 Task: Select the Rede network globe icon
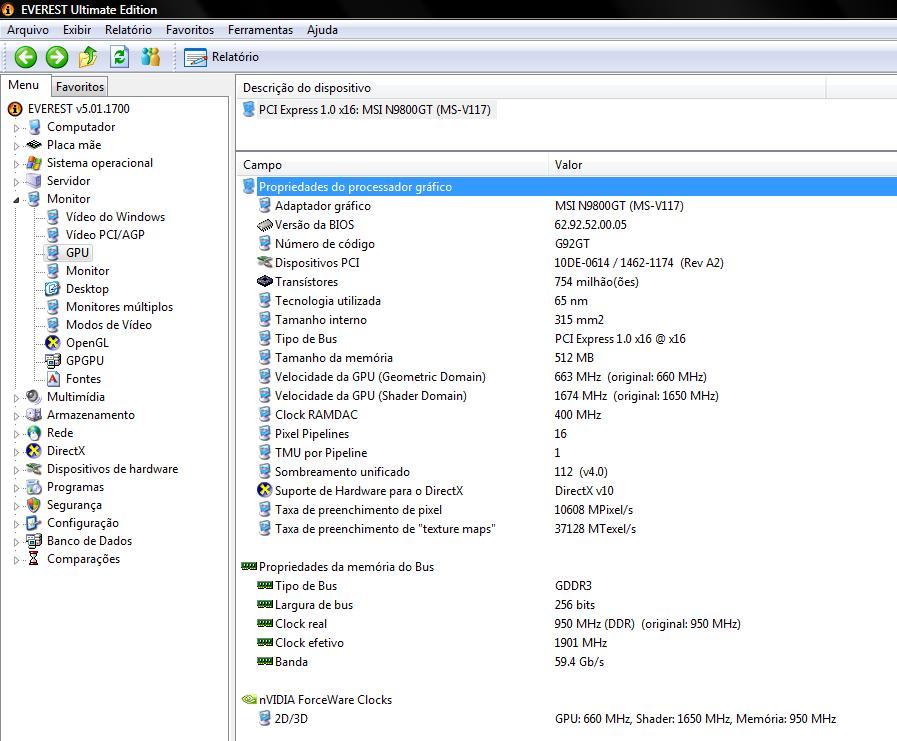(34, 433)
